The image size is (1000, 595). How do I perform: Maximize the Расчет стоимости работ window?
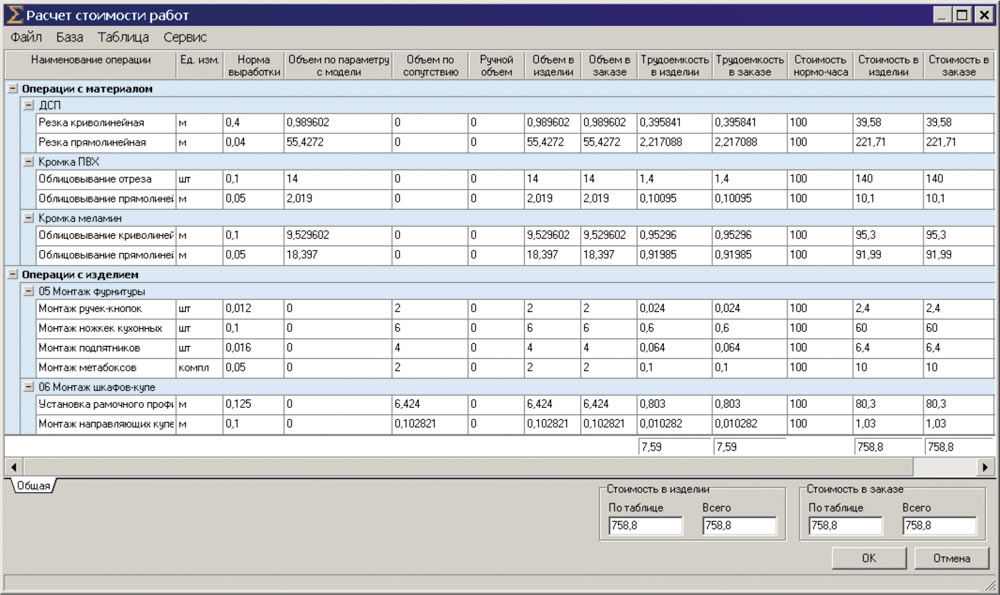962,15
